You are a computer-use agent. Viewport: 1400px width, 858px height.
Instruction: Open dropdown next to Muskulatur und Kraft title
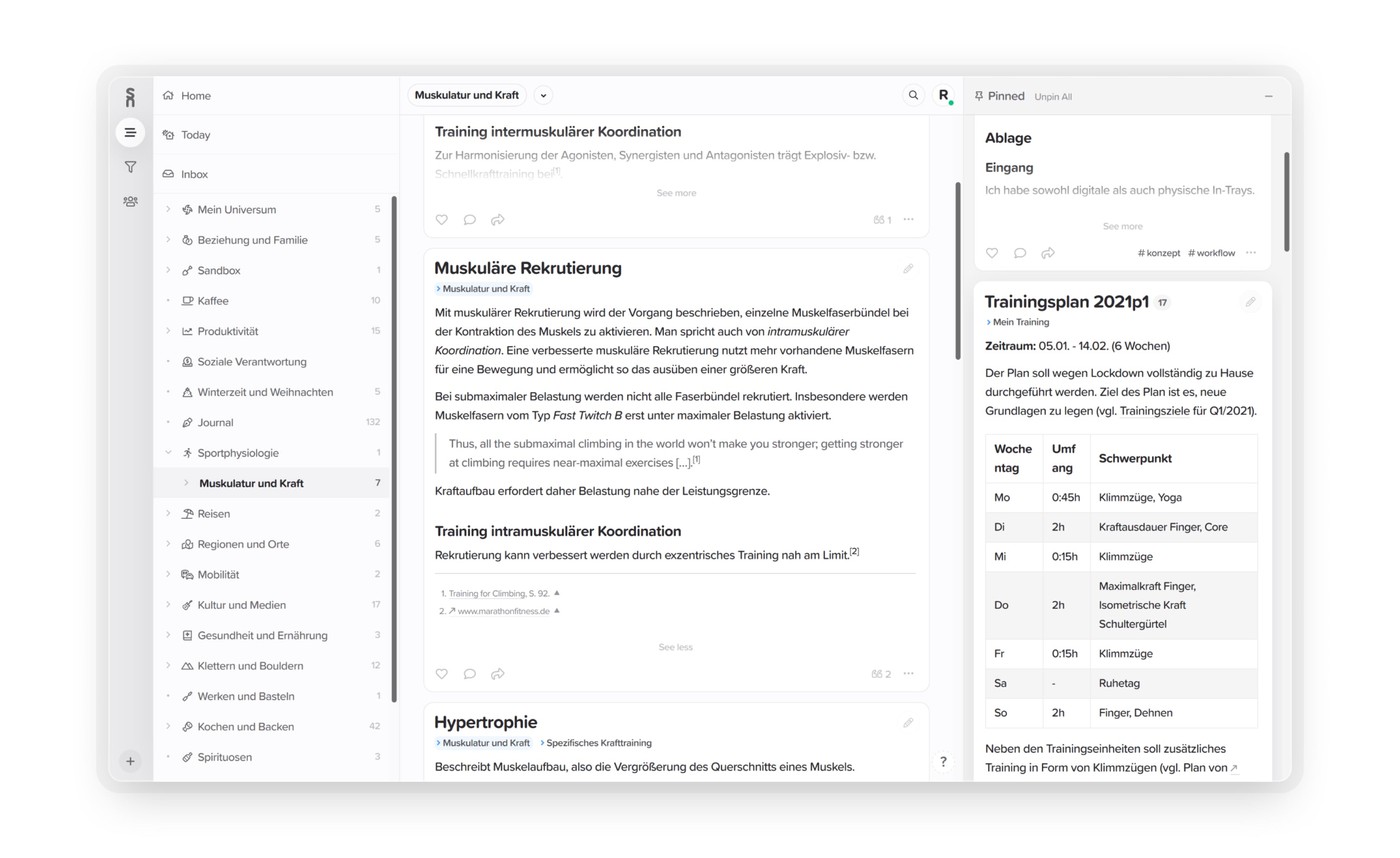tap(543, 95)
